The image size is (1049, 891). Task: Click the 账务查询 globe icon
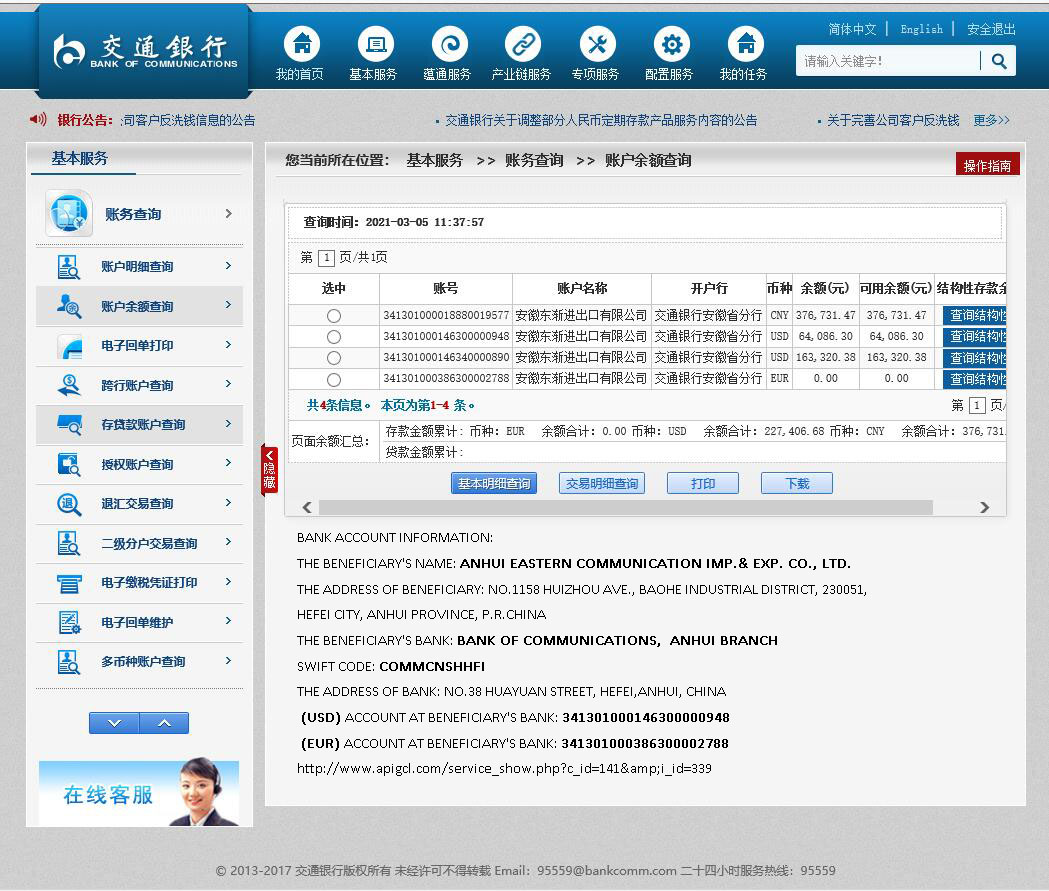(69, 213)
